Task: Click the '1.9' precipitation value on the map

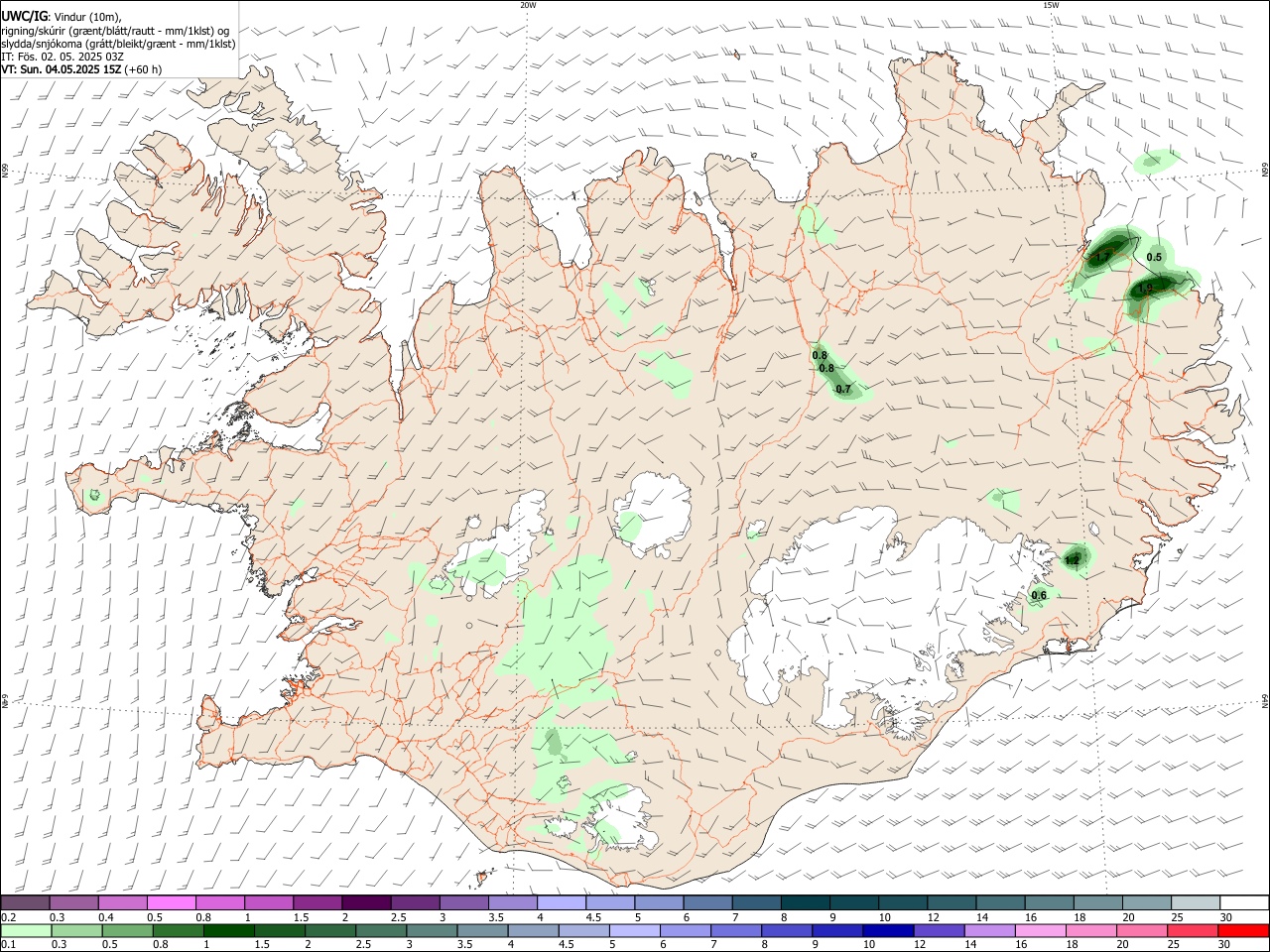Action: 1145,289
